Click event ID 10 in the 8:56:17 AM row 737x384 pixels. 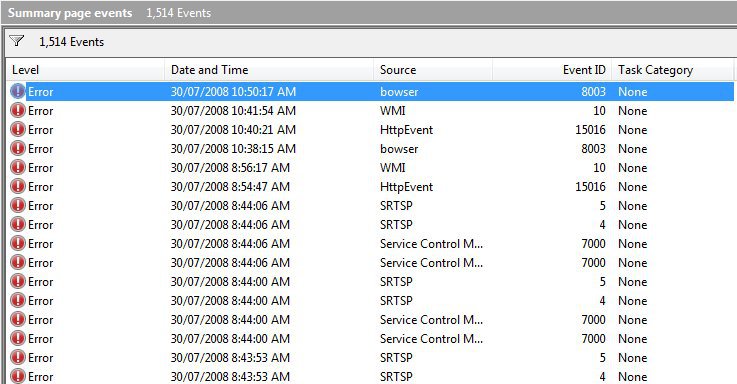[599, 167]
